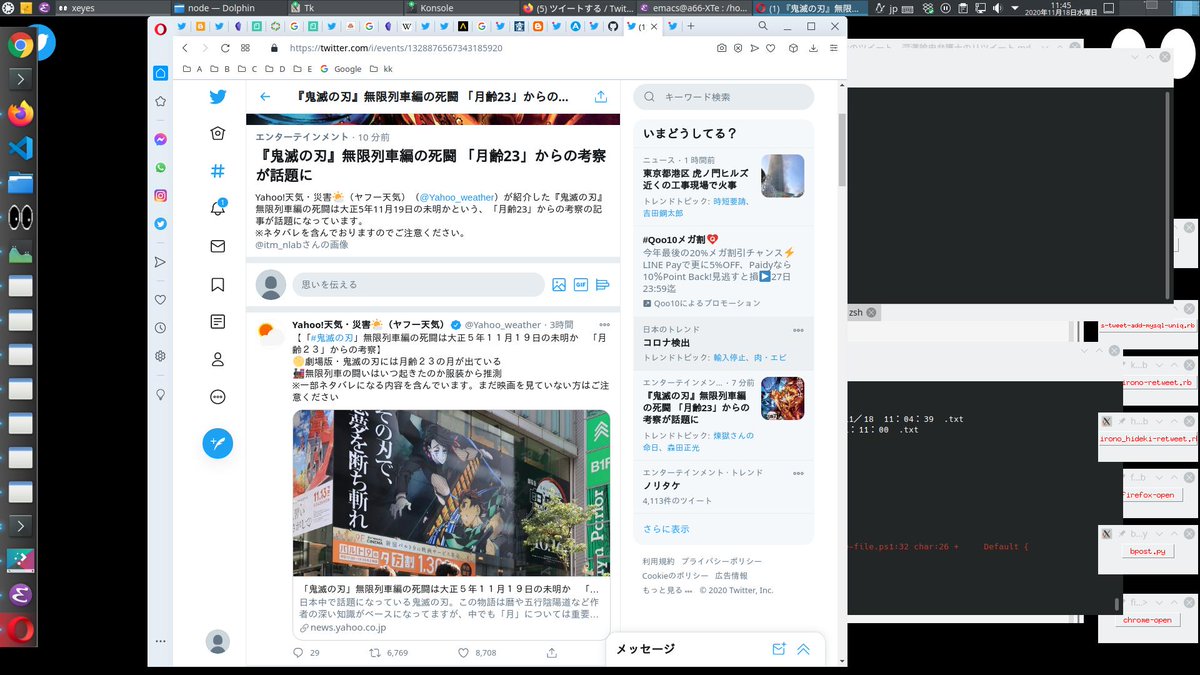Open the Explore hashtag page
Screen dimensions: 1200x675
point(217,171)
